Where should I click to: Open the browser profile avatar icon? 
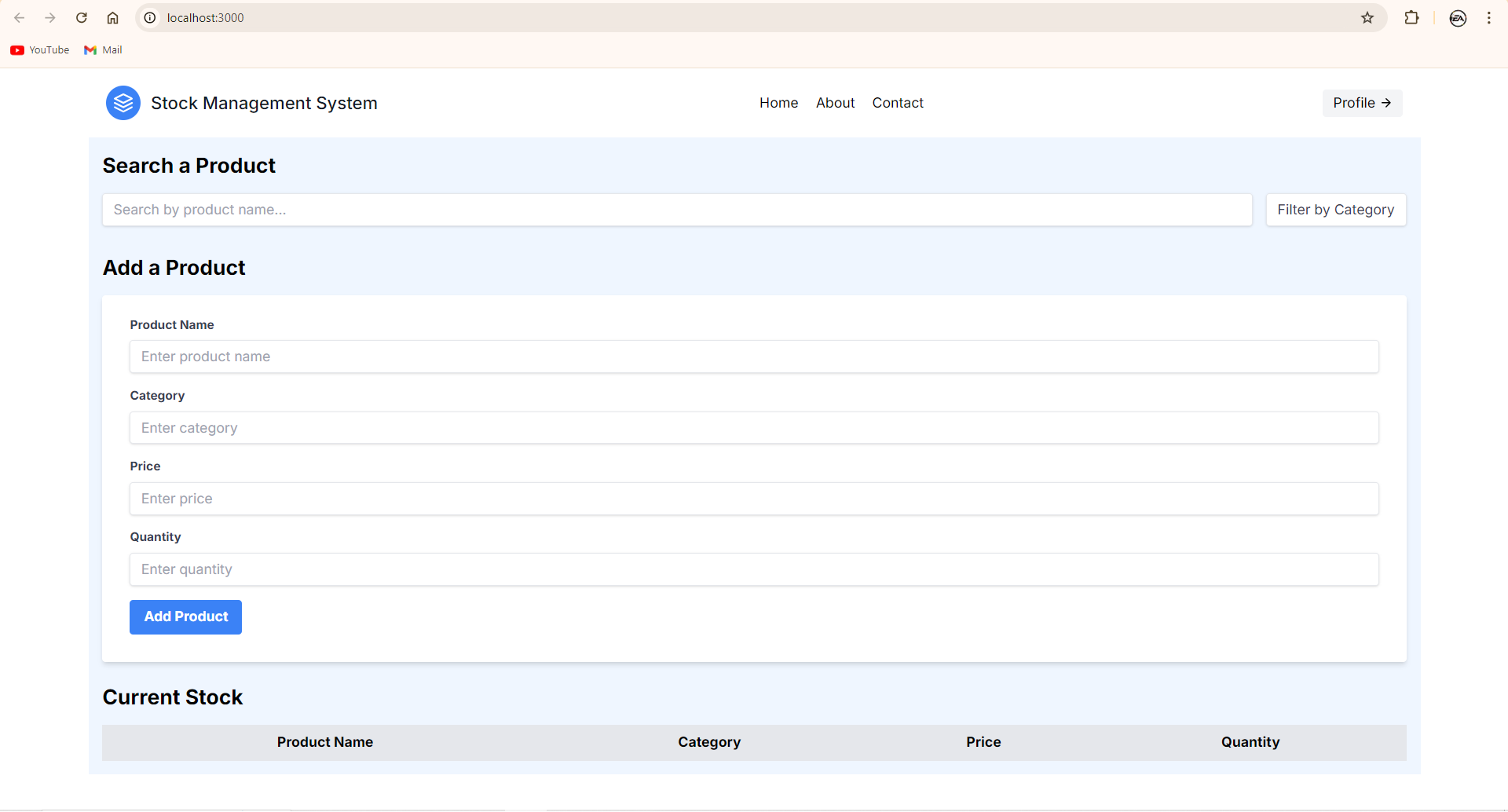(x=1458, y=18)
